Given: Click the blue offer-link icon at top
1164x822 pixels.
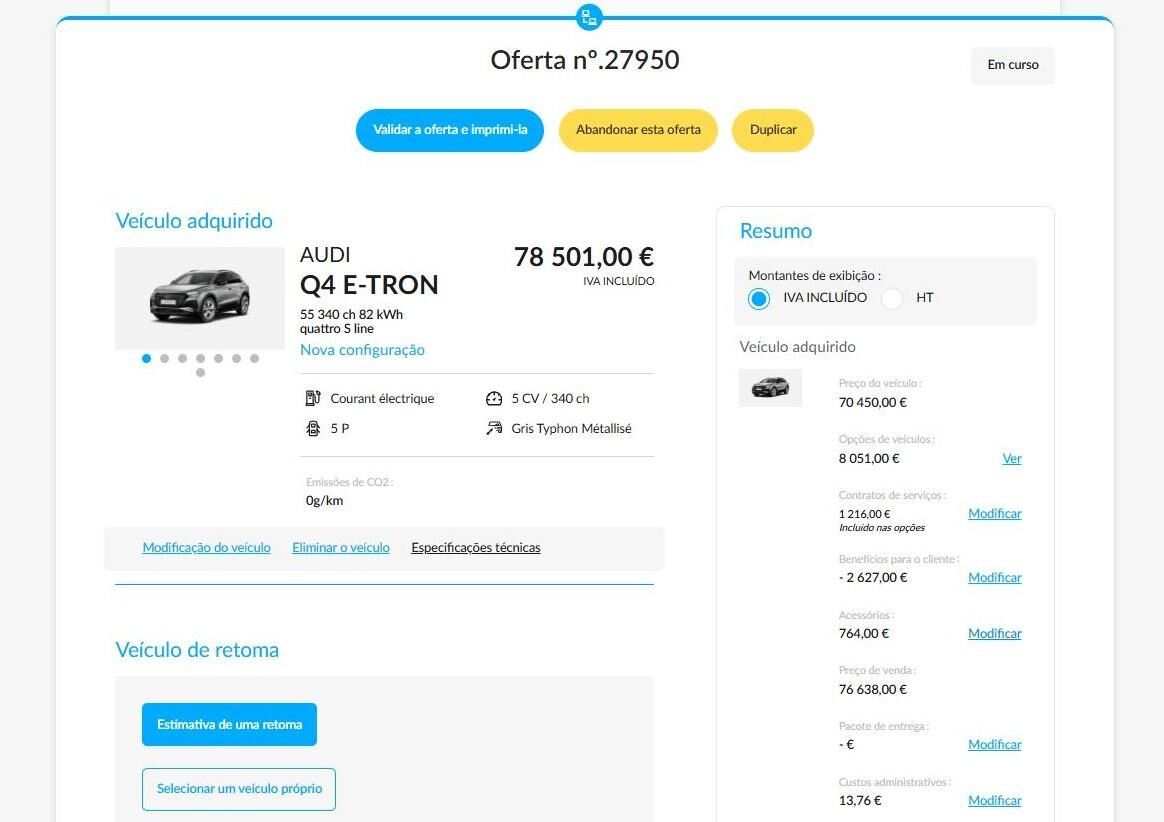Looking at the screenshot, I should click(x=589, y=16).
